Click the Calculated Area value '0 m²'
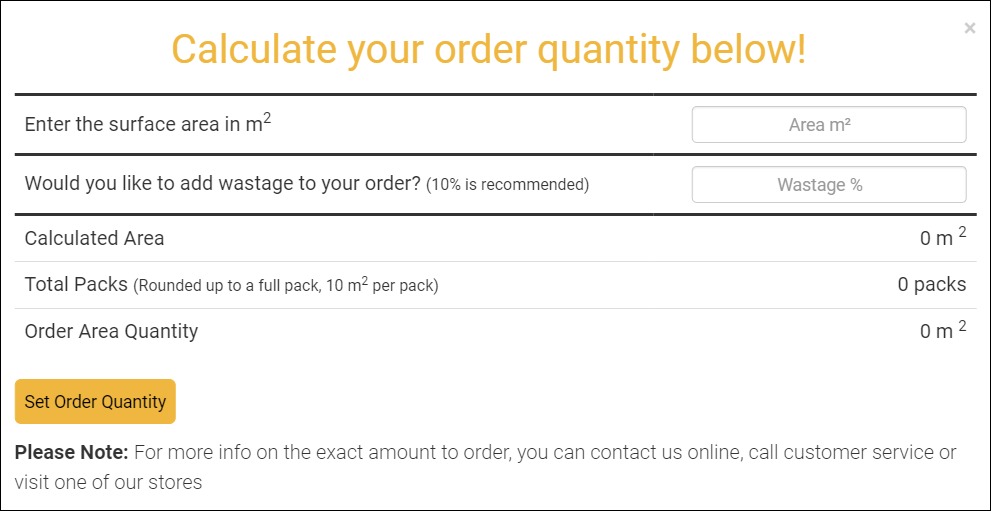This screenshot has width=991, height=511. 942,238
